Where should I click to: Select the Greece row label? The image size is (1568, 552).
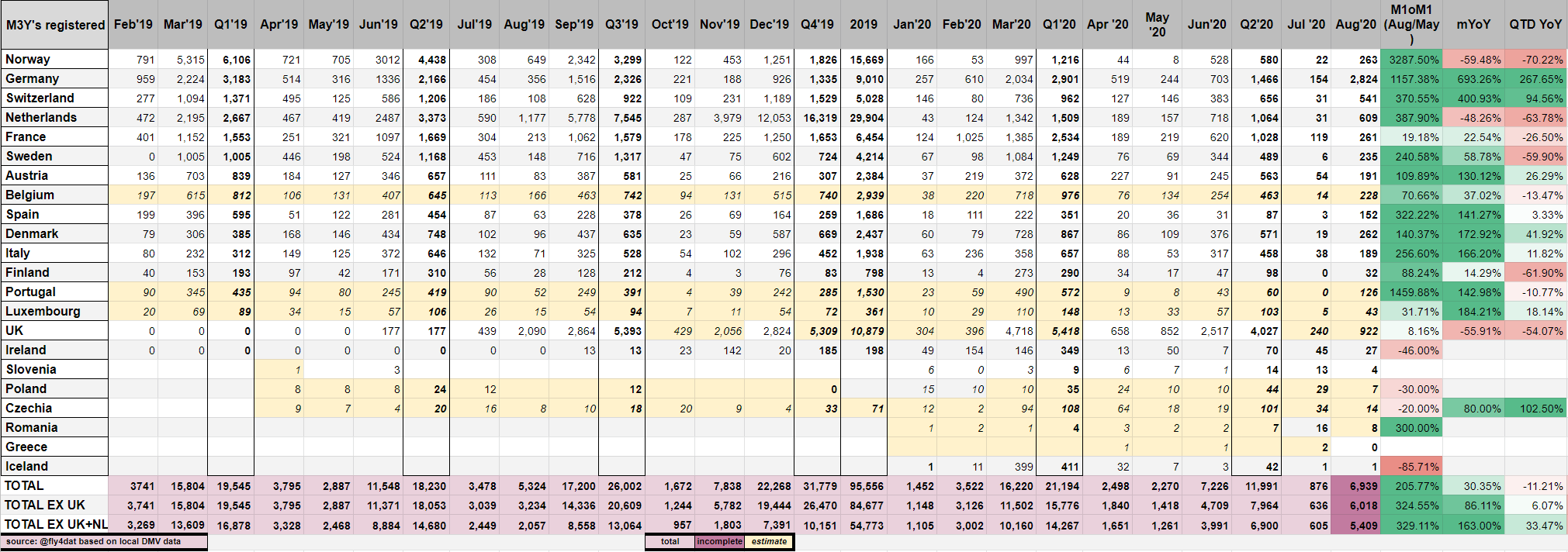point(54,447)
